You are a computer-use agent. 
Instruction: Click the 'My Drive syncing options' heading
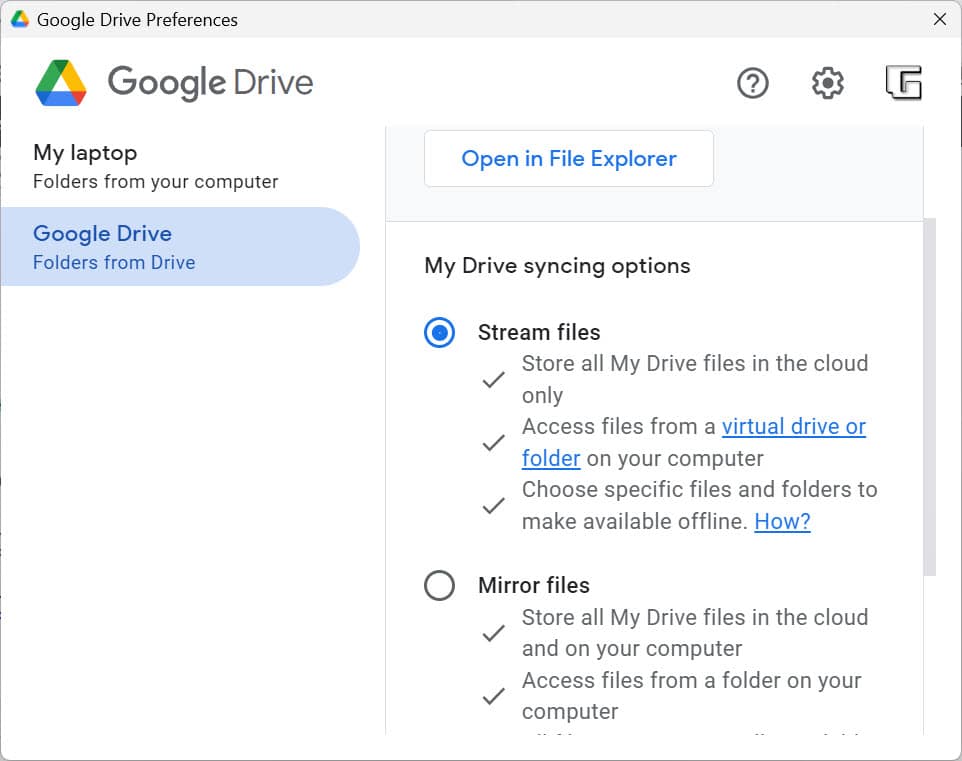coord(557,266)
